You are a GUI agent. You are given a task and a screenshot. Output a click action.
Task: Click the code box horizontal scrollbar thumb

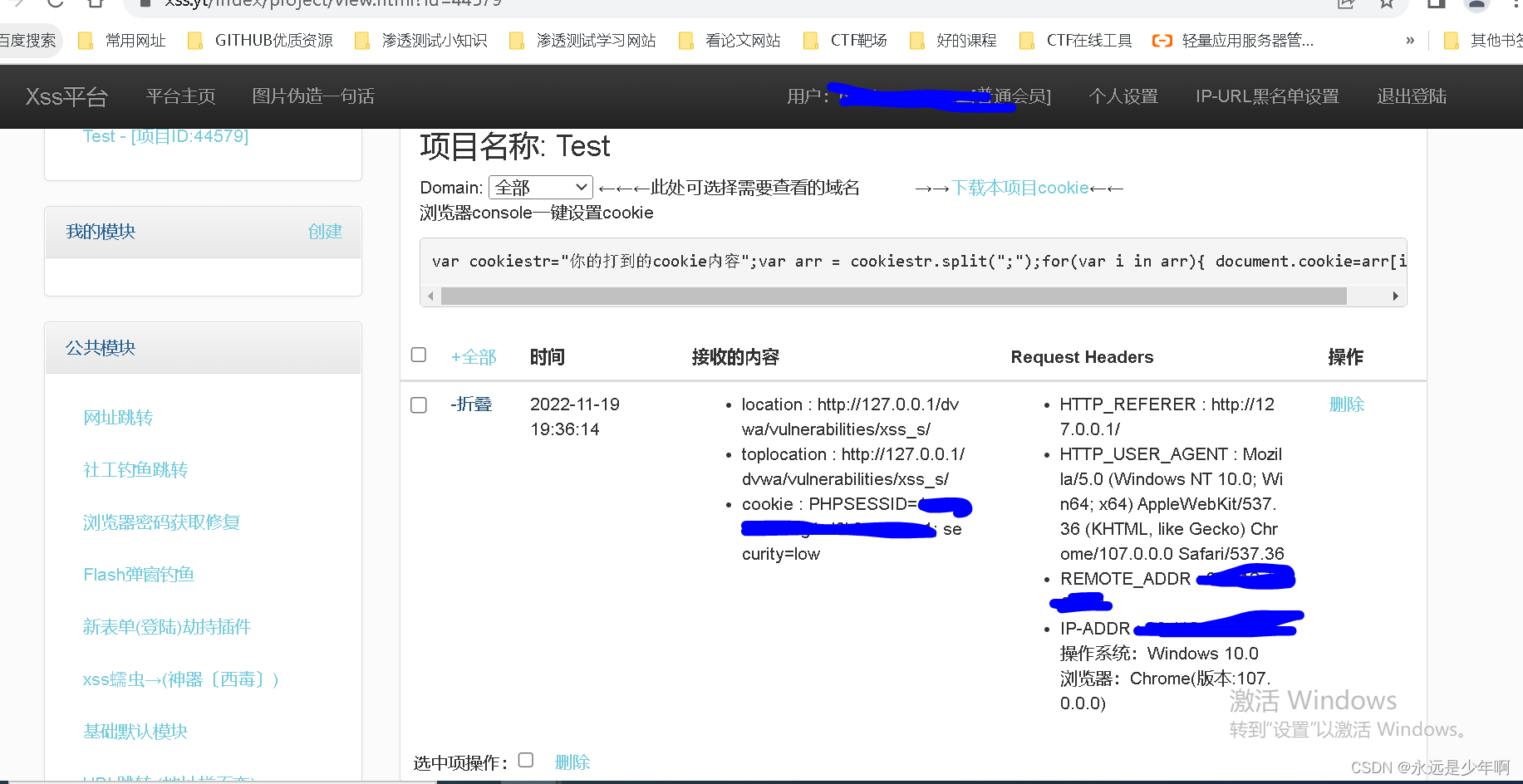[x=893, y=296]
